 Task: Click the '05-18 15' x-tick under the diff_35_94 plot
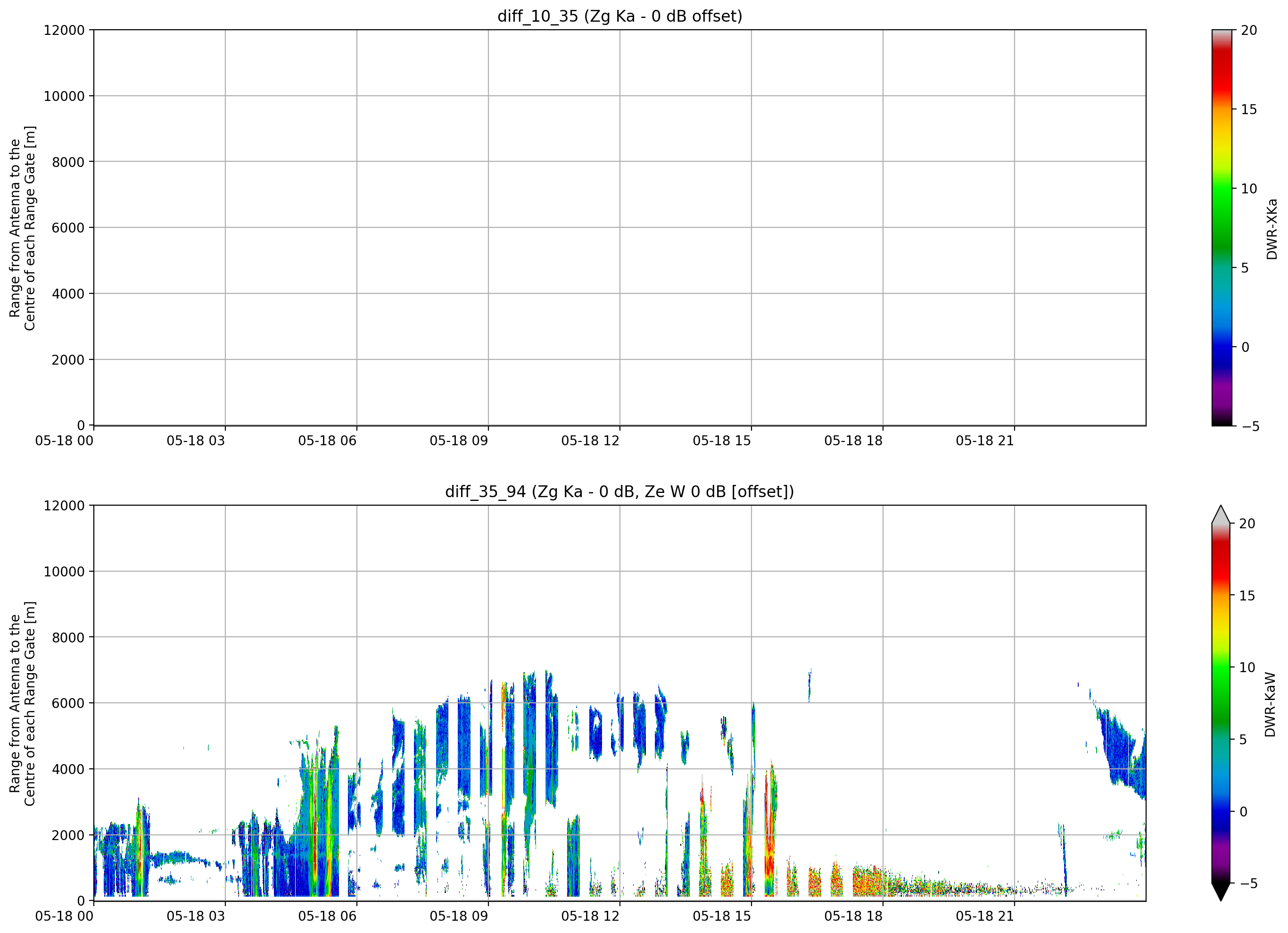pyautogui.click(x=722, y=916)
